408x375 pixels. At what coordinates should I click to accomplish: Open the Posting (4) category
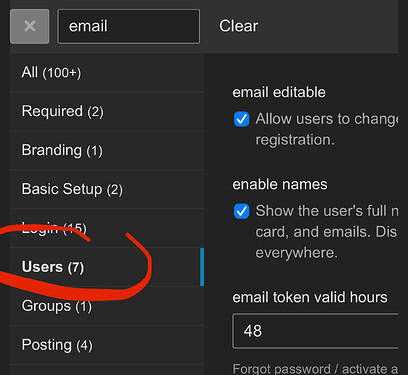pos(107,345)
